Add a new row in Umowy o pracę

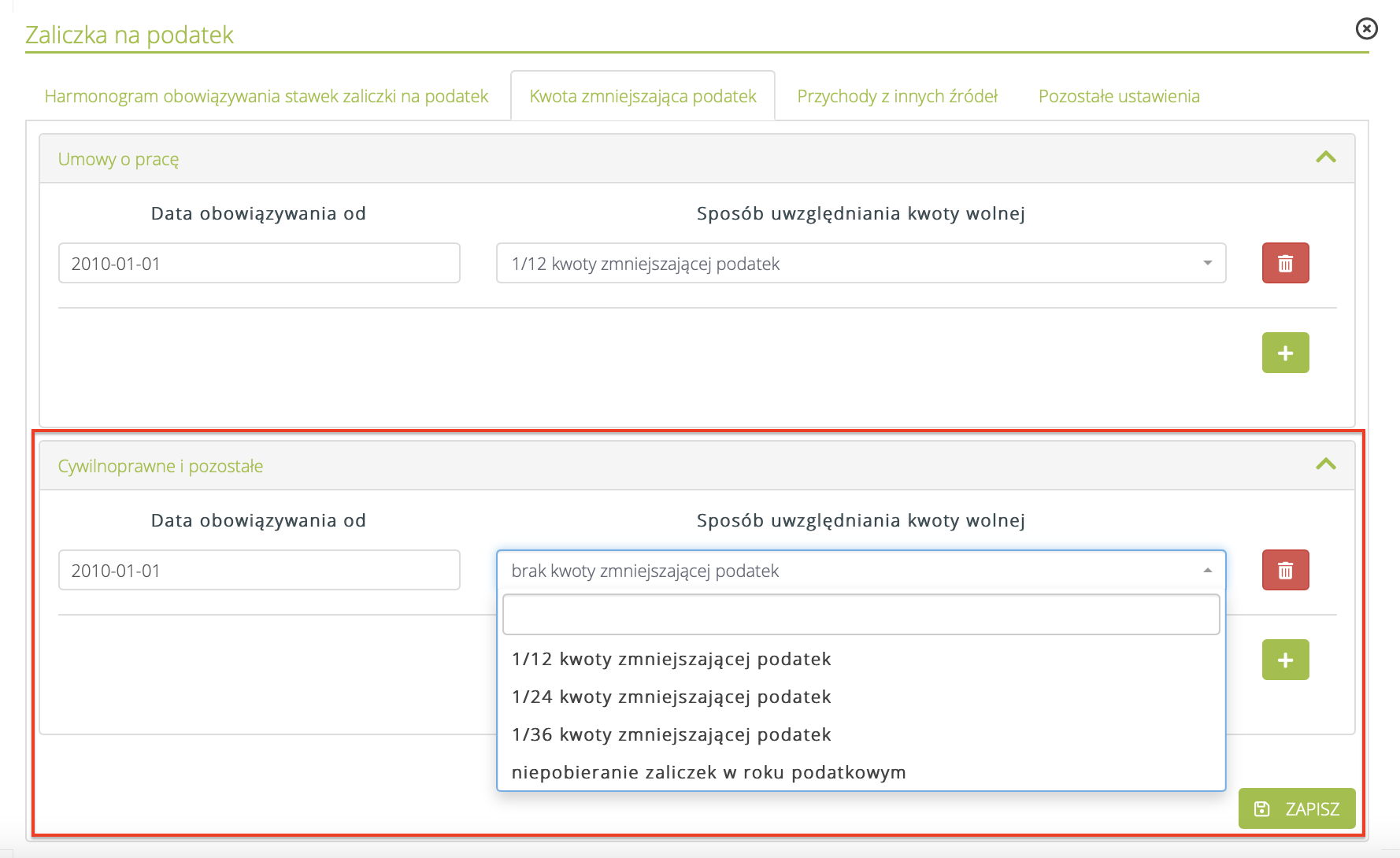pos(1285,353)
